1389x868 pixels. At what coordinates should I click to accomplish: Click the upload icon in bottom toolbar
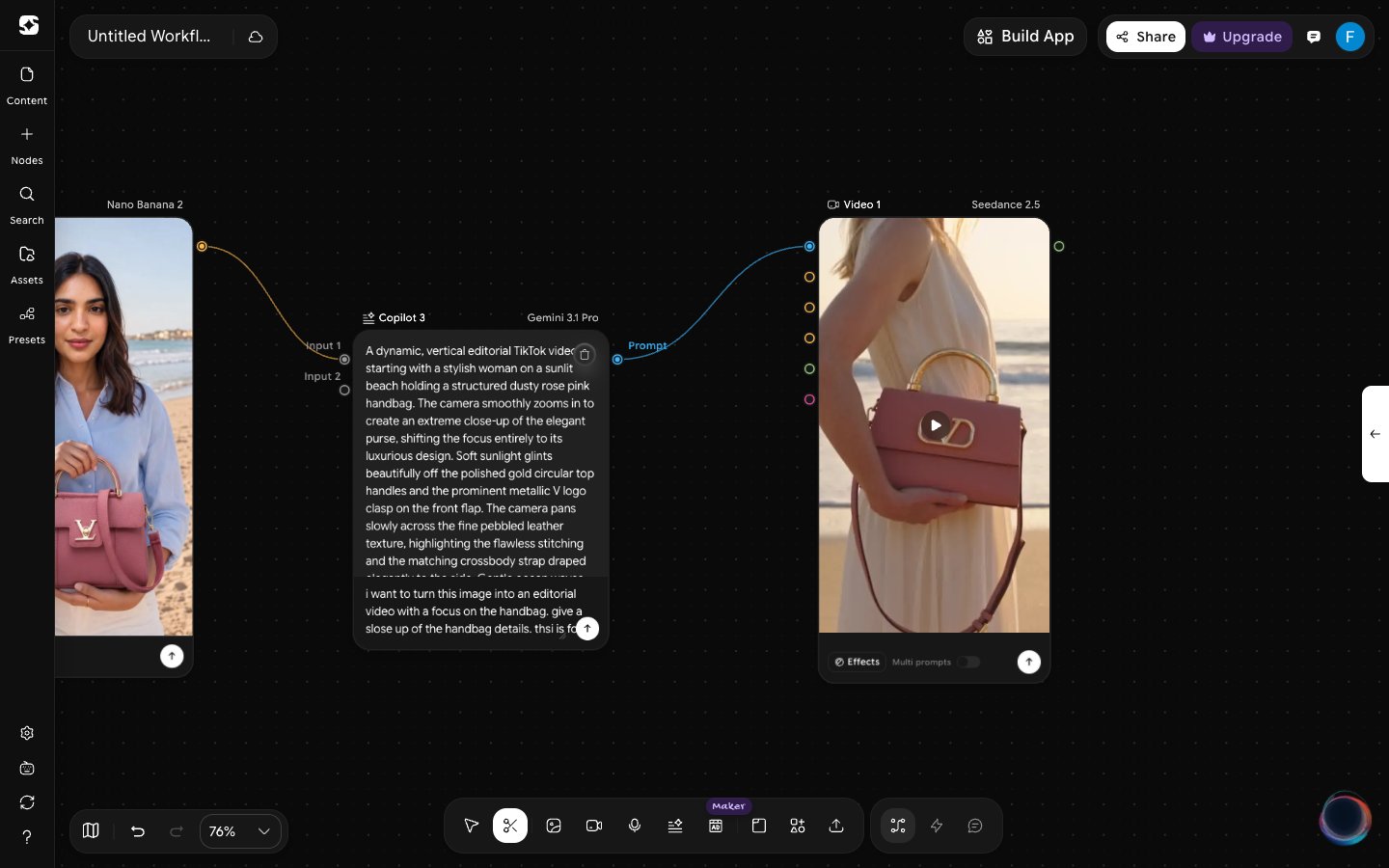(836, 826)
